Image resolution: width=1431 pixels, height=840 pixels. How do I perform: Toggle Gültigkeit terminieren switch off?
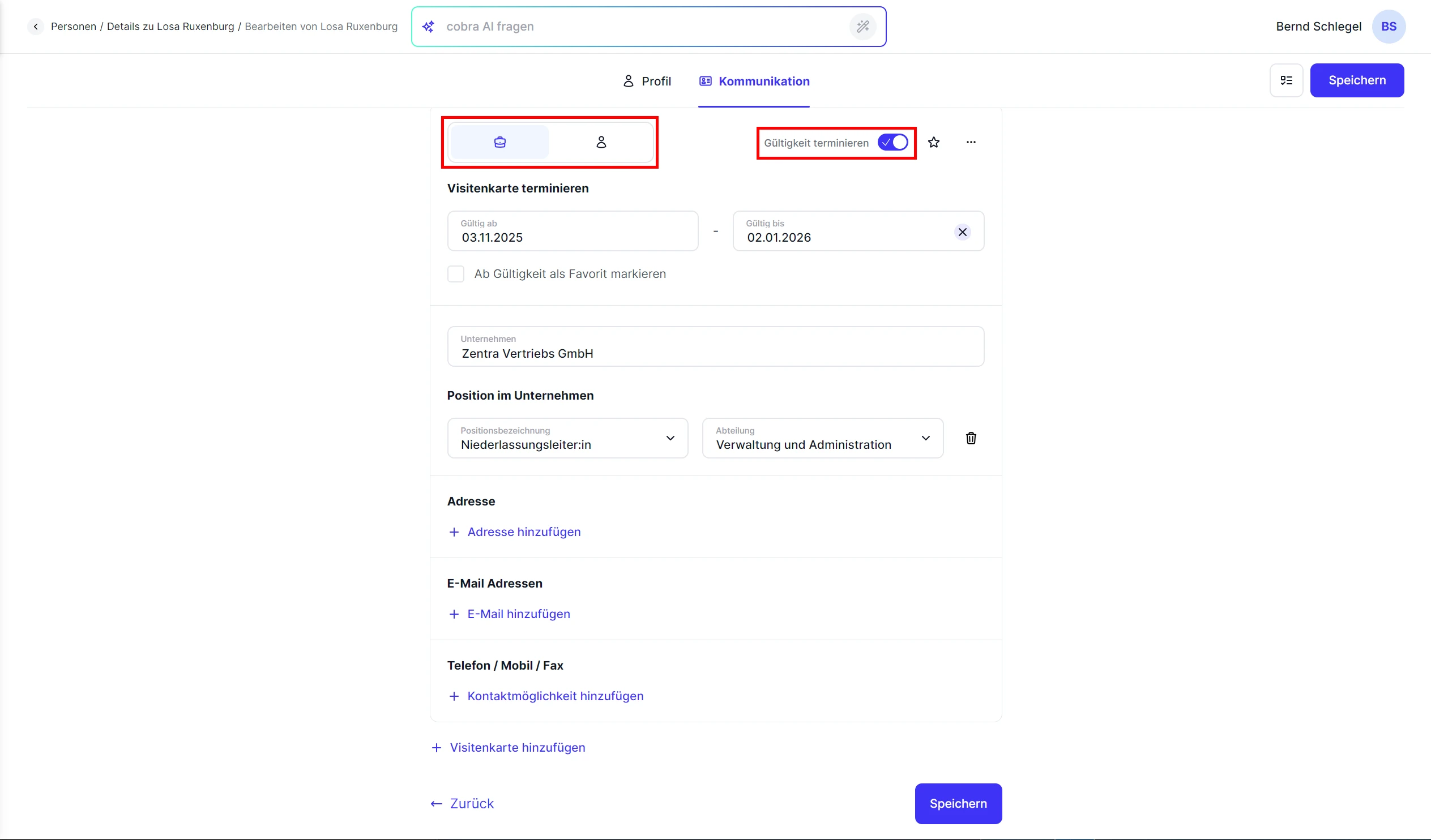point(892,143)
